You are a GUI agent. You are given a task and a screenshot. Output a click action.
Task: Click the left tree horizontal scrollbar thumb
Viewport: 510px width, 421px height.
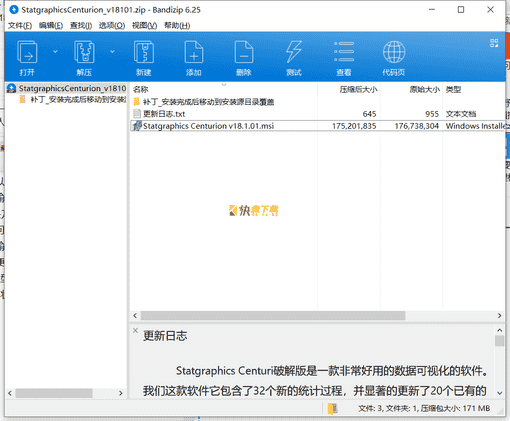tap(54, 393)
